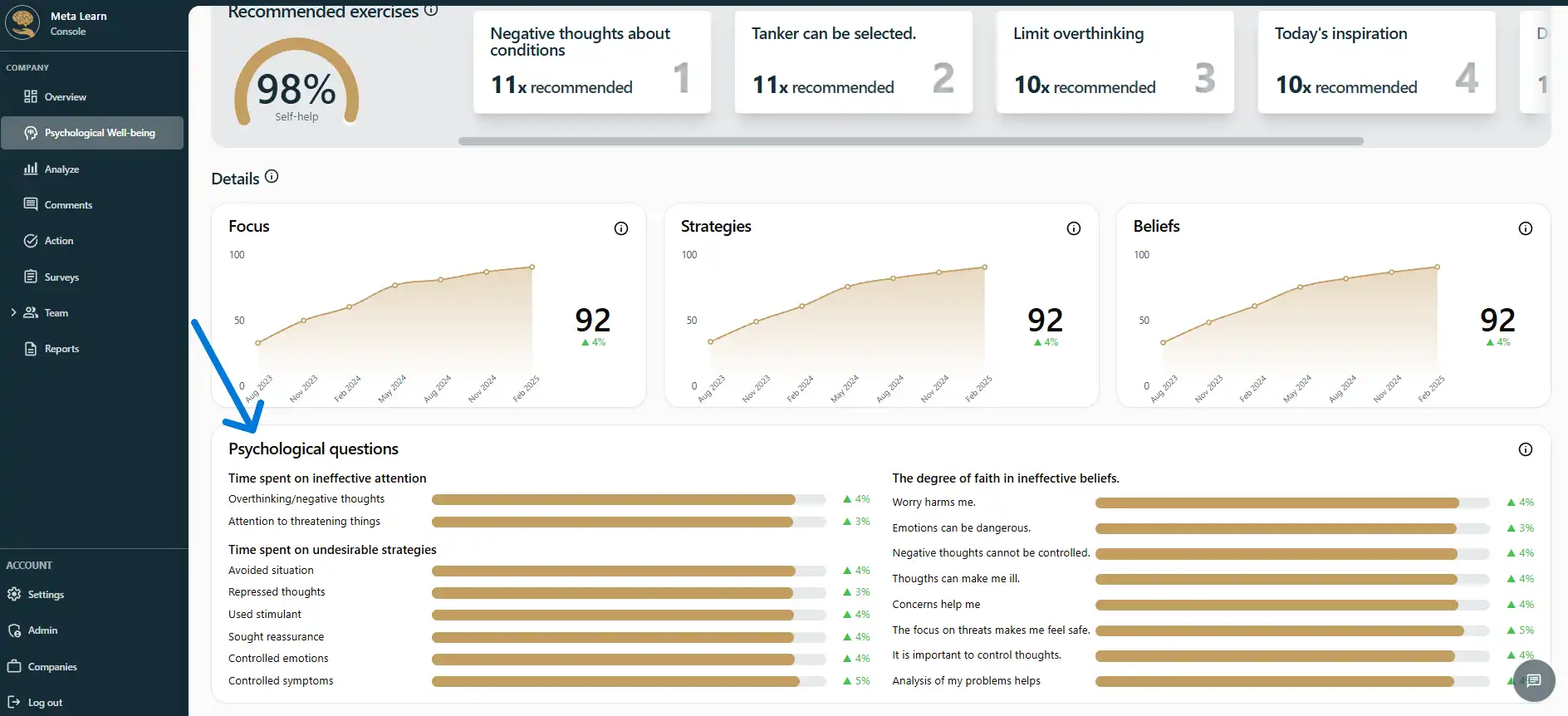Viewport: 1568px width, 716px height.
Task: Open the chat support bubble icon
Action: (x=1533, y=680)
